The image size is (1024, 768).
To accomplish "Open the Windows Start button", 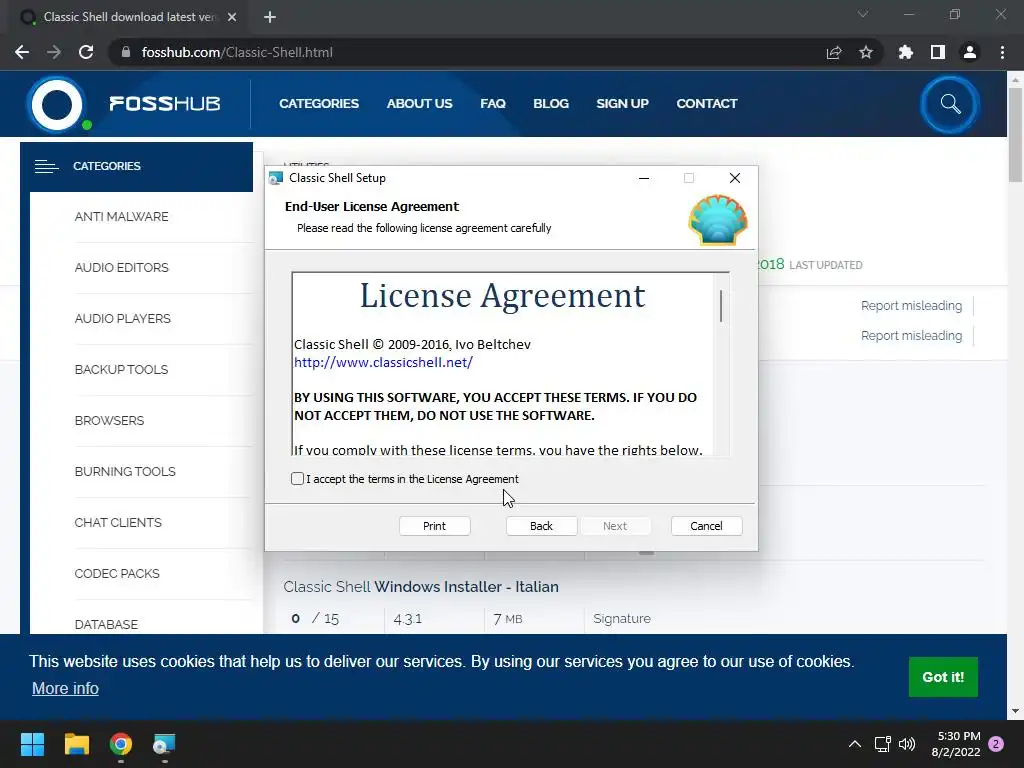I will (32, 744).
